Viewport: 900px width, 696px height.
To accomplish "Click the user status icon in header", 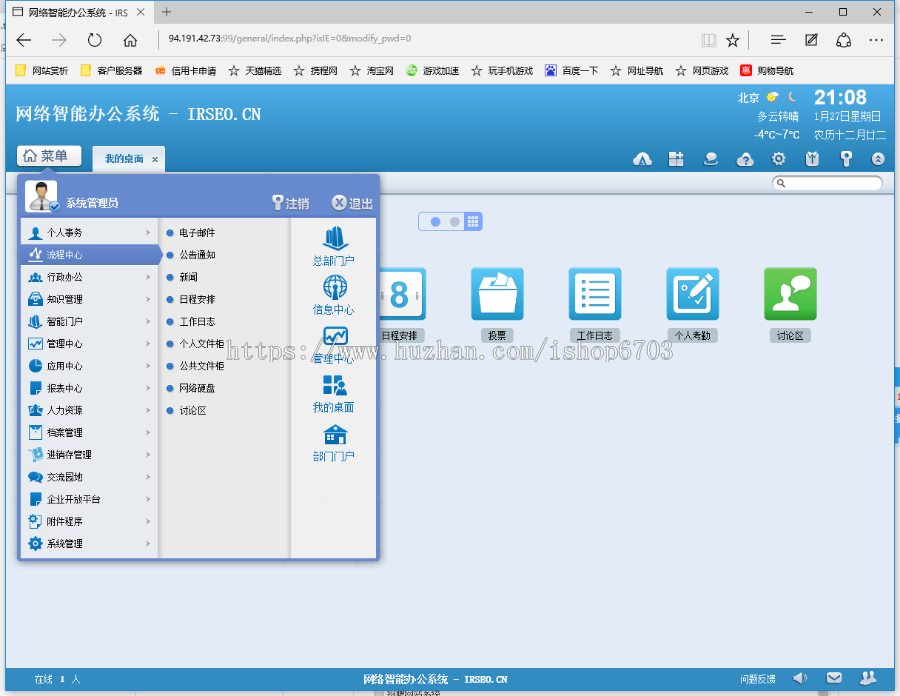I will tap(711, 159).
